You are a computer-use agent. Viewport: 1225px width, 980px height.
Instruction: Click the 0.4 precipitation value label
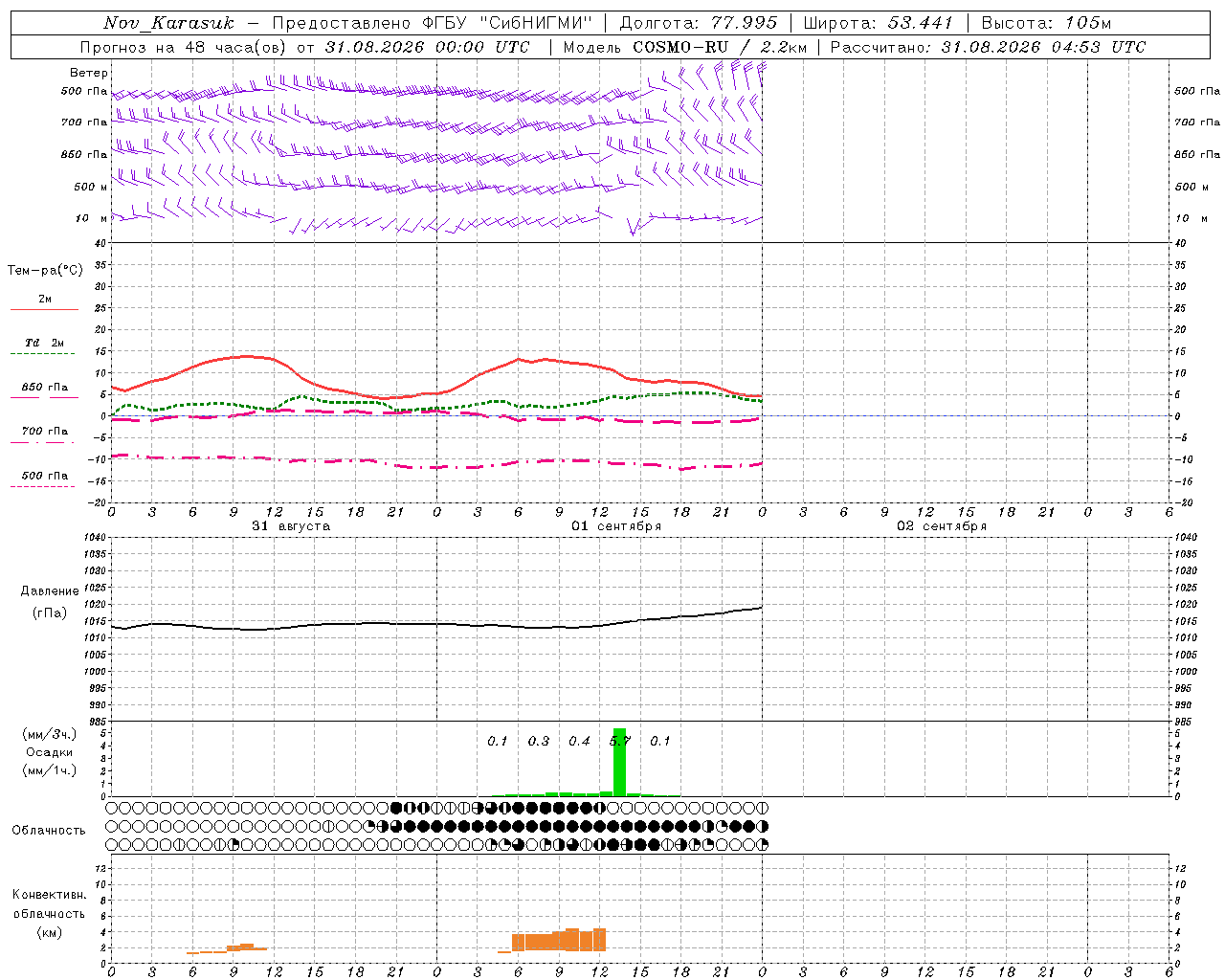point(579,741)
